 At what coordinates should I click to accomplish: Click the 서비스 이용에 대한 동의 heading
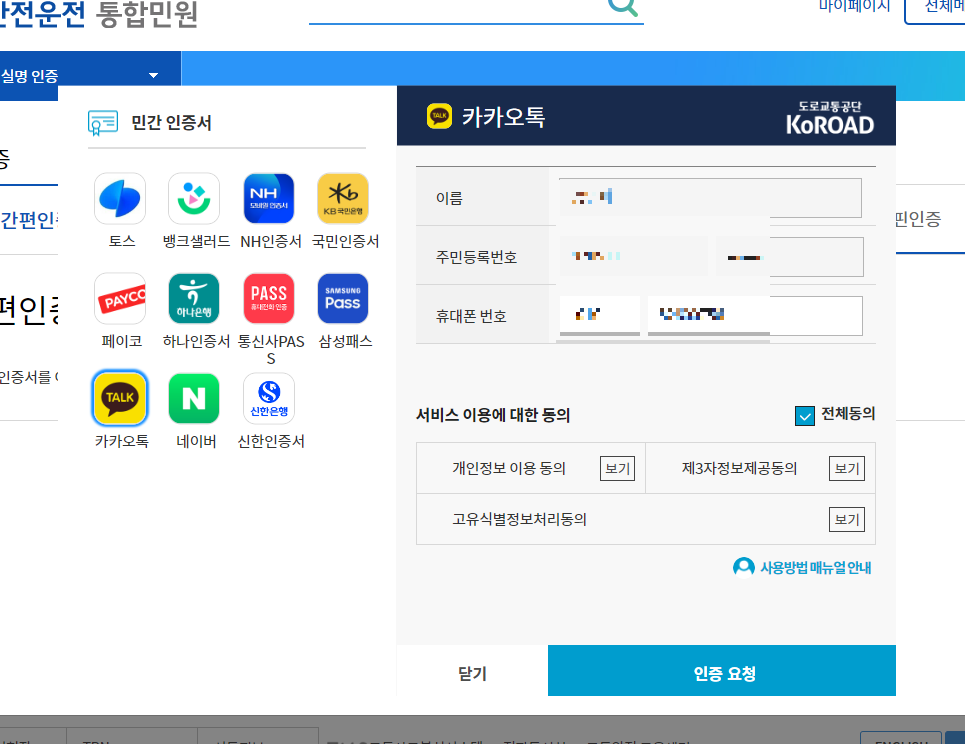(x=493, y=415)
